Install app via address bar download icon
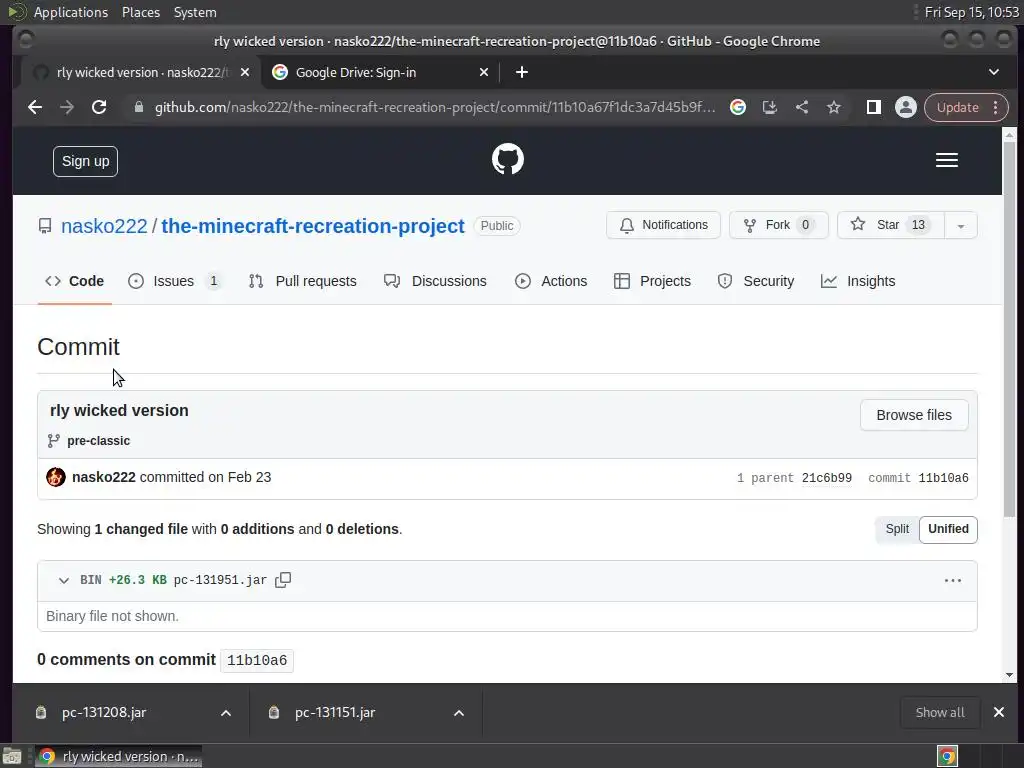1024x768 pixels. point(770,107)
